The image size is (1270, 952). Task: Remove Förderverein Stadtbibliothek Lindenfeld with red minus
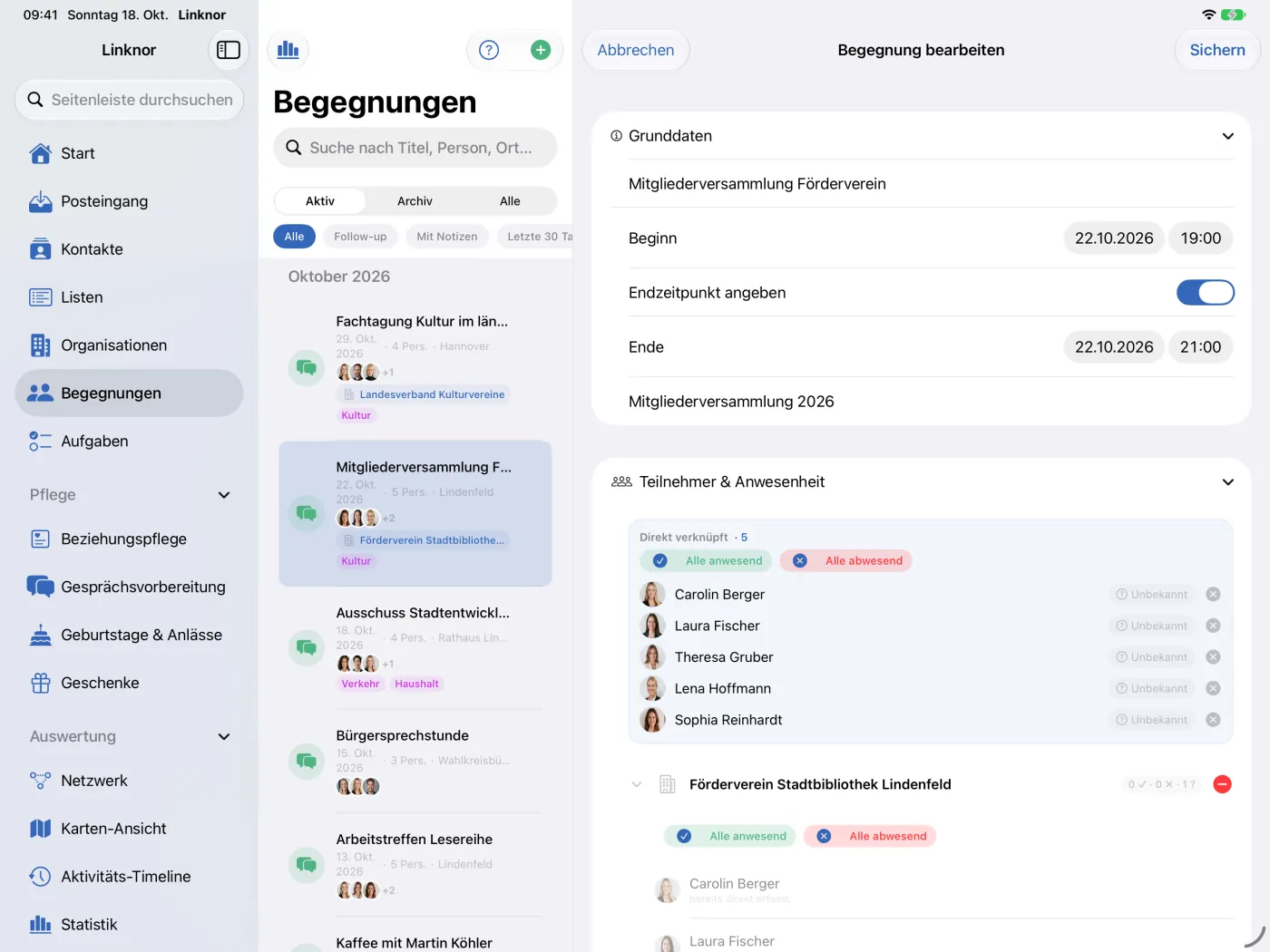click(x=1222, y=784)
